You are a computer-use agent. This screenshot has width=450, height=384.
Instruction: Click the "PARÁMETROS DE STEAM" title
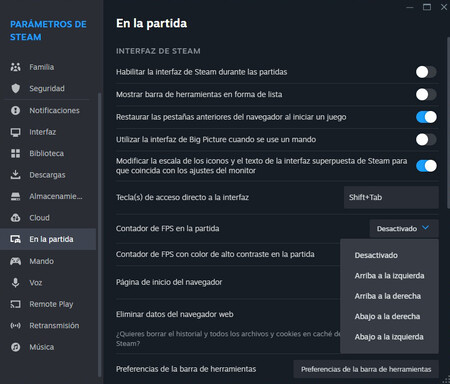click(x=48, y=30)
